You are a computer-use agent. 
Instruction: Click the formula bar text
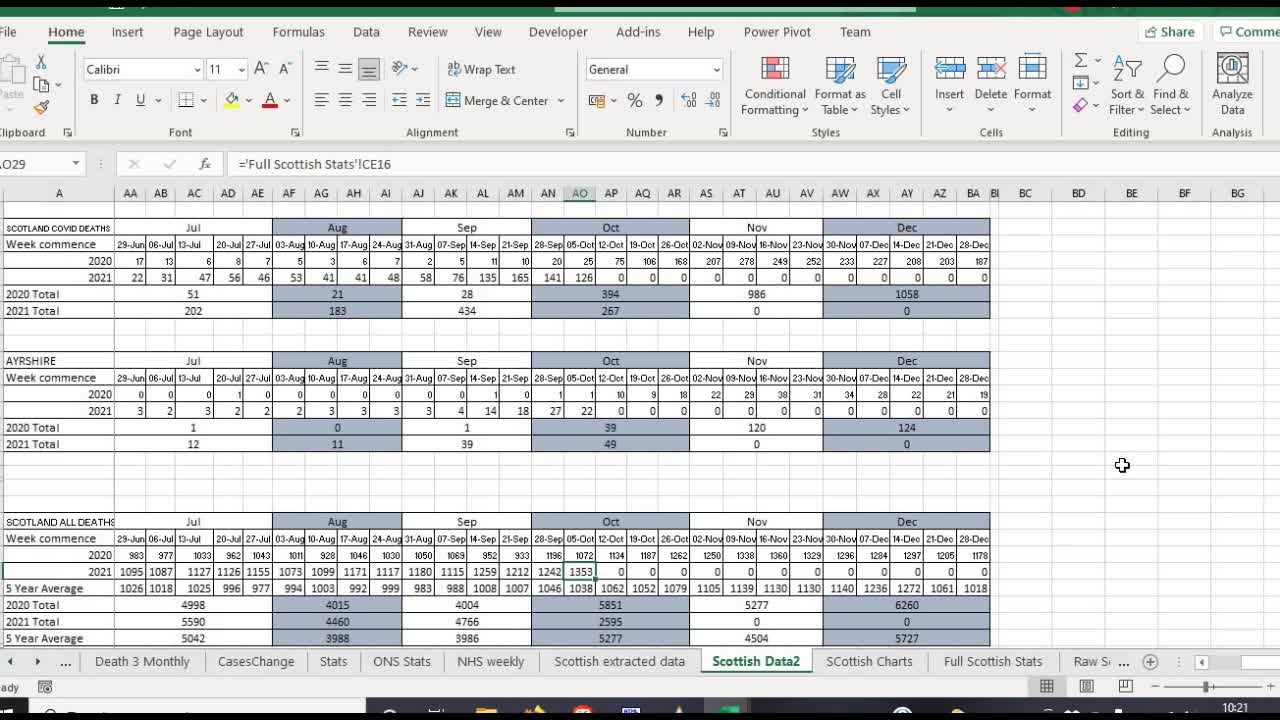click(x=314, y=164)
